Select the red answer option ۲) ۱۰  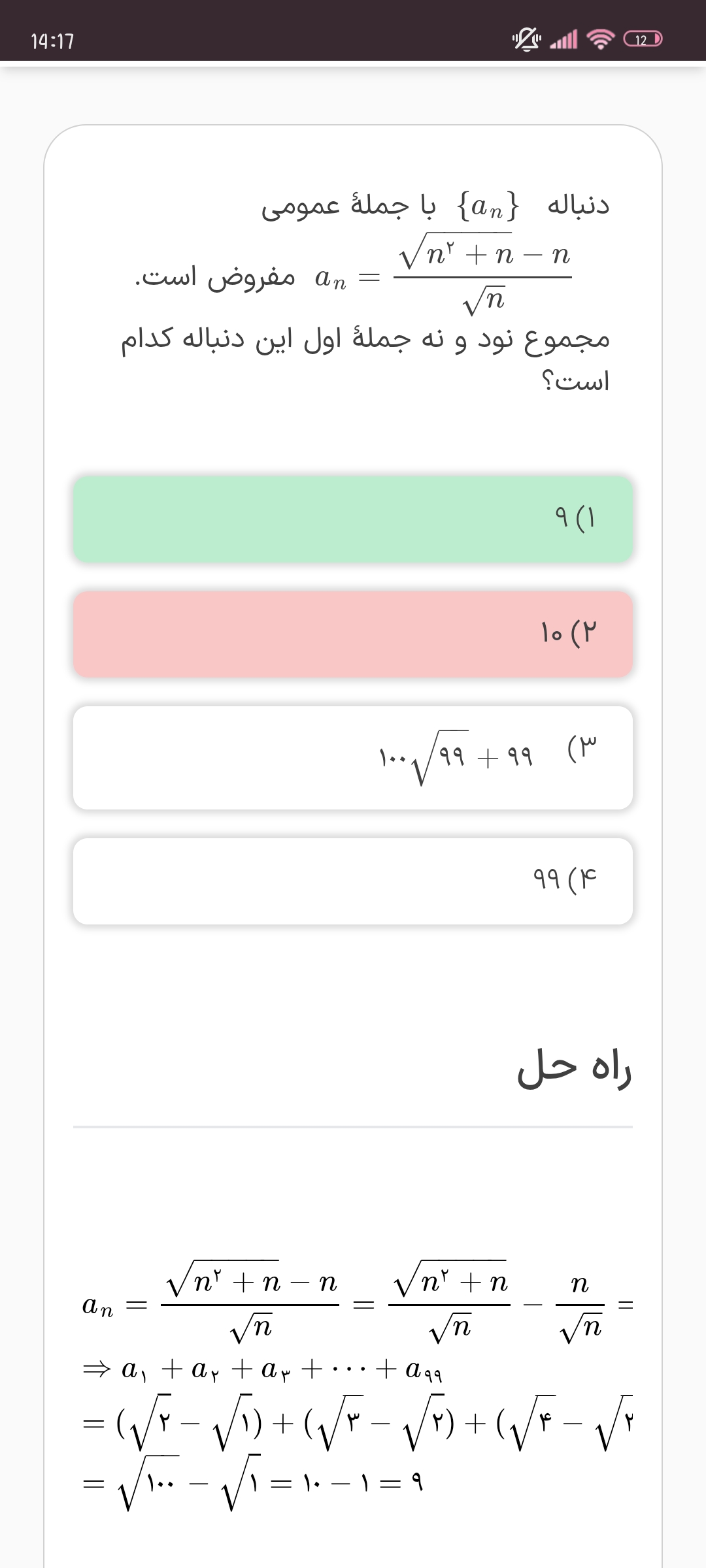[353, 634]
